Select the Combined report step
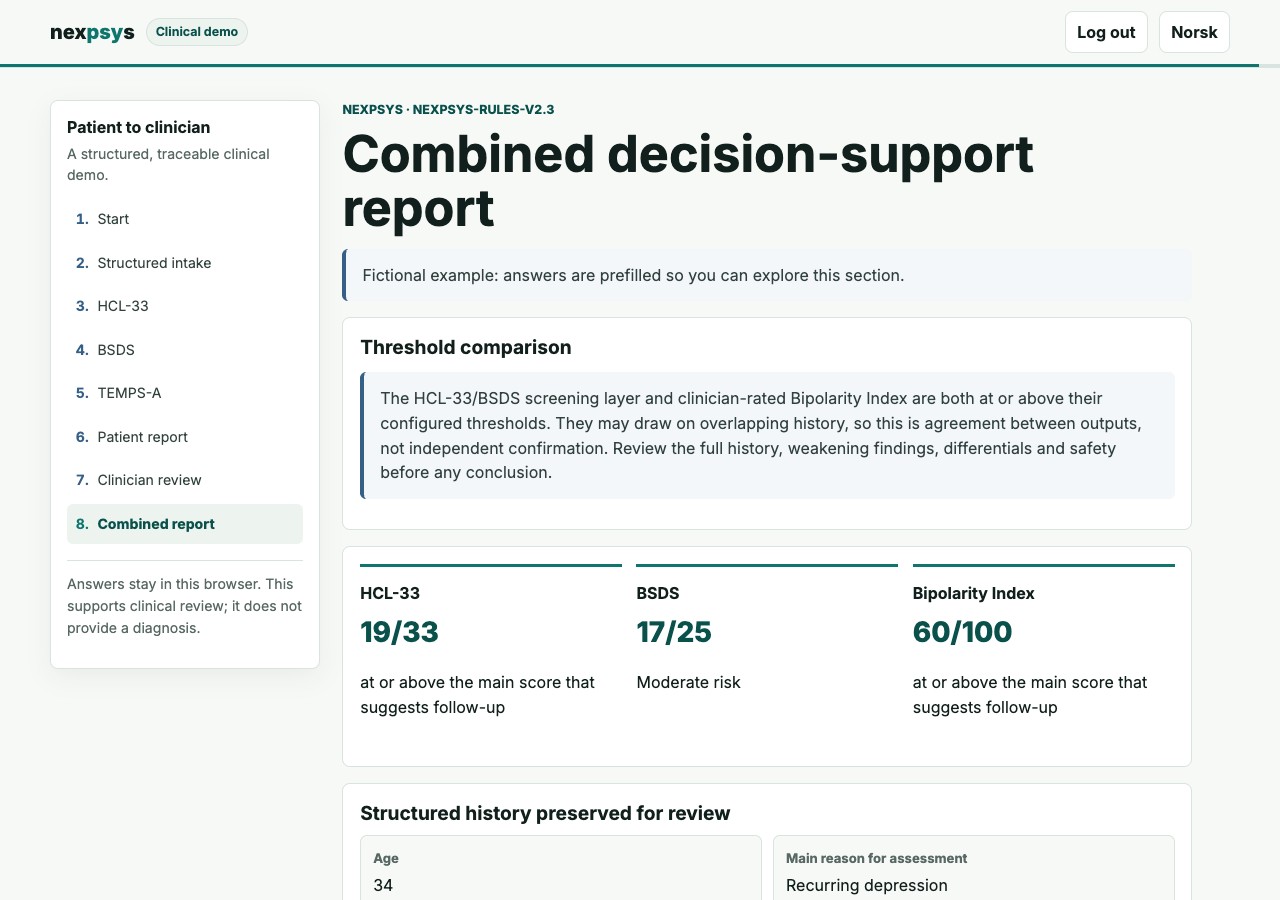Screen dimensions: 1280x900 click(185, 524)
